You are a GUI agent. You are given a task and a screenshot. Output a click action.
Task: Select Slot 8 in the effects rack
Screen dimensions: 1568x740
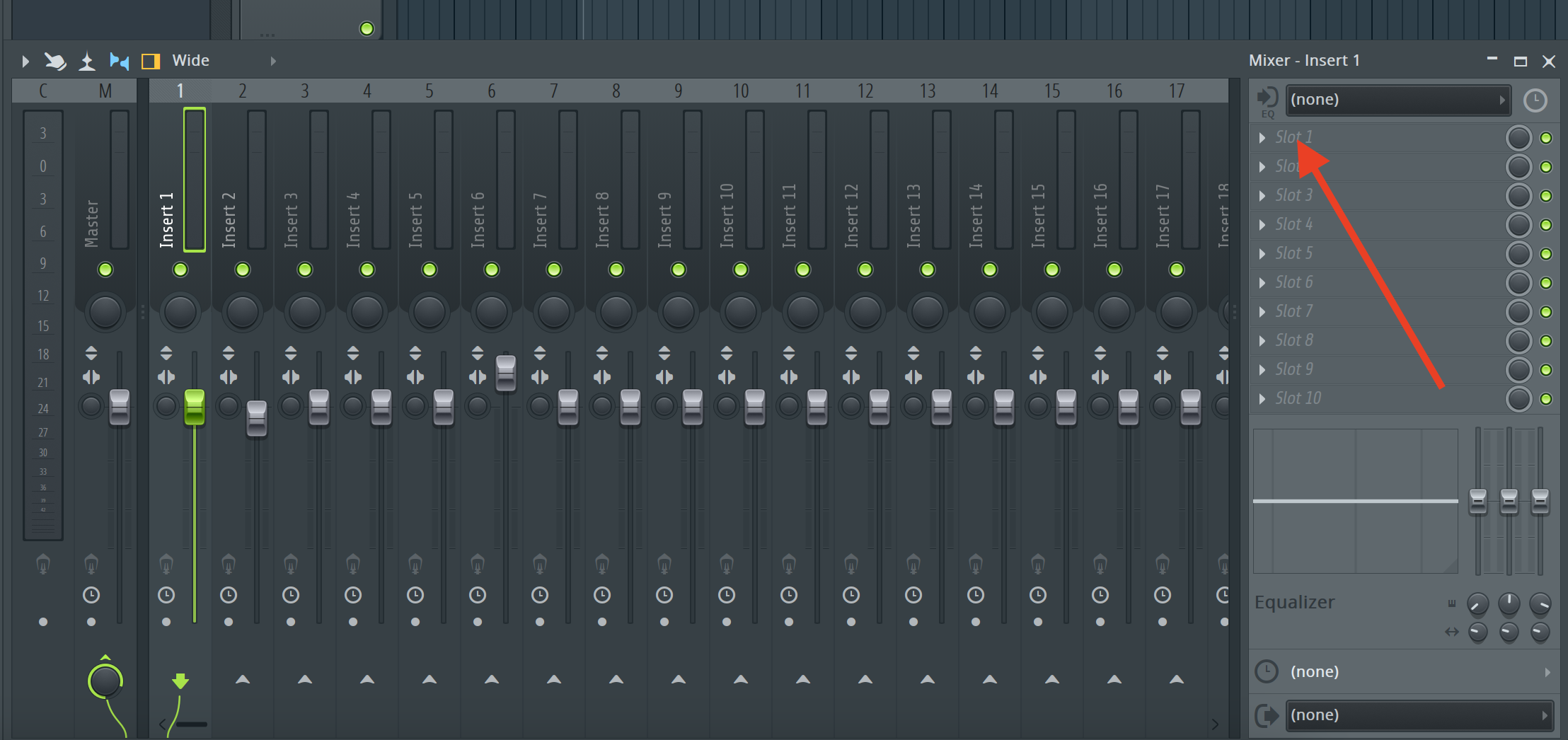(x=1294, y=340)
